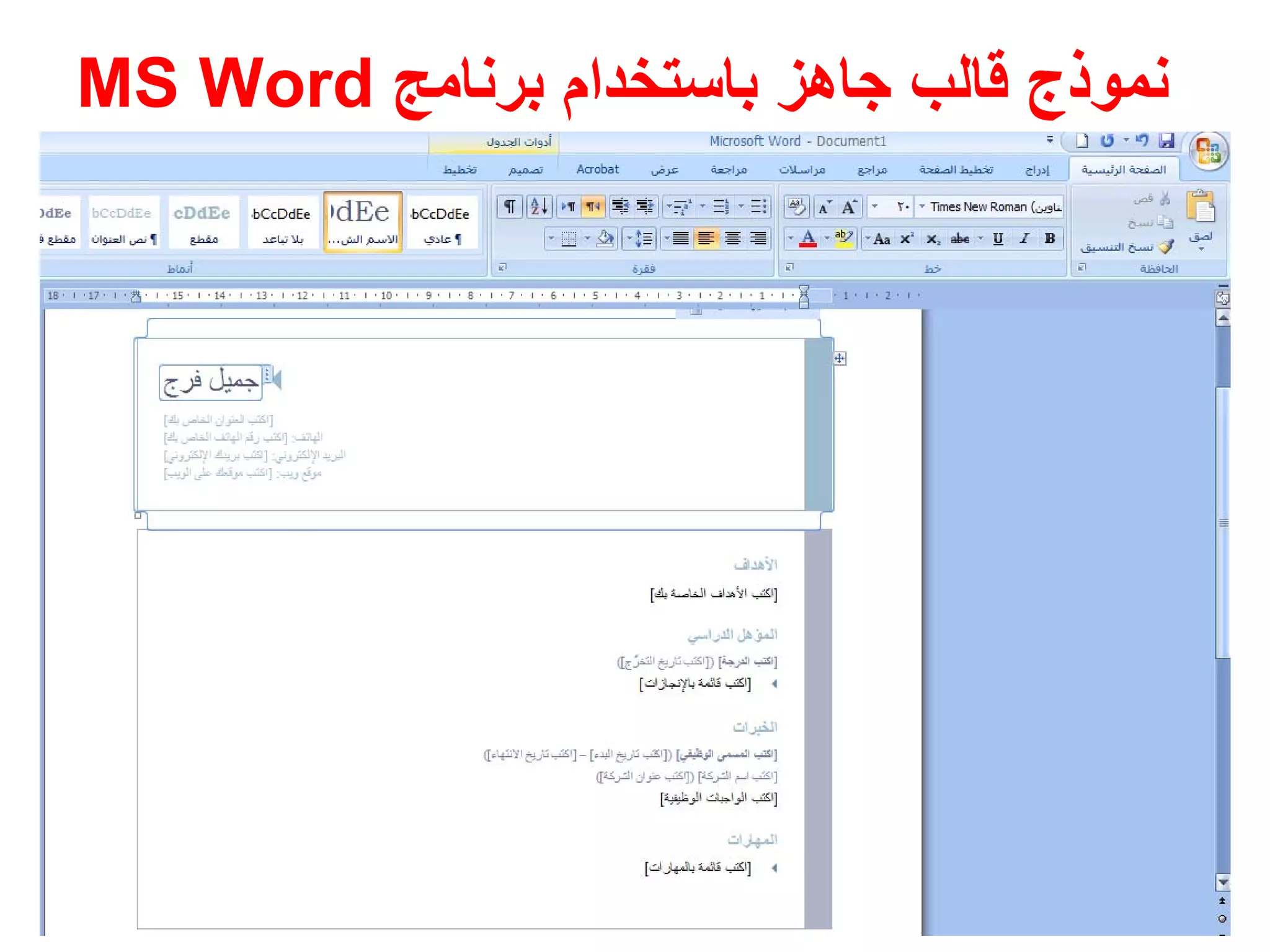Screen dimensions: 1270x952
Task: Open the تصميم table design tab
Action: [526, 170]
